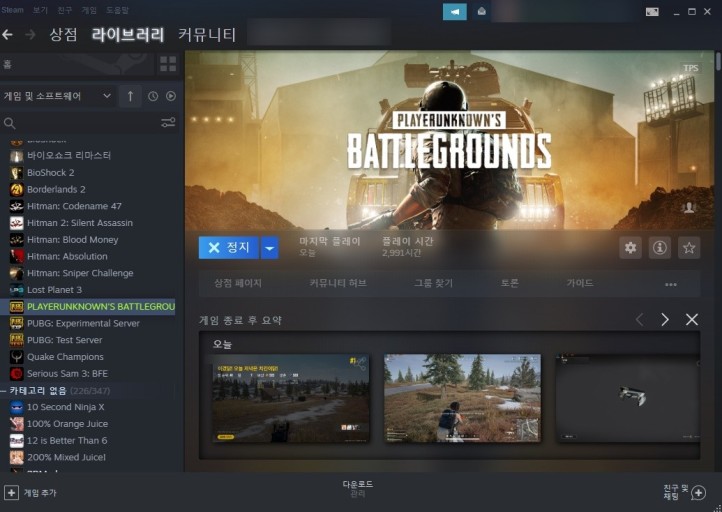
Task: Toggle library grid view icon
Action: pos(168,64)
